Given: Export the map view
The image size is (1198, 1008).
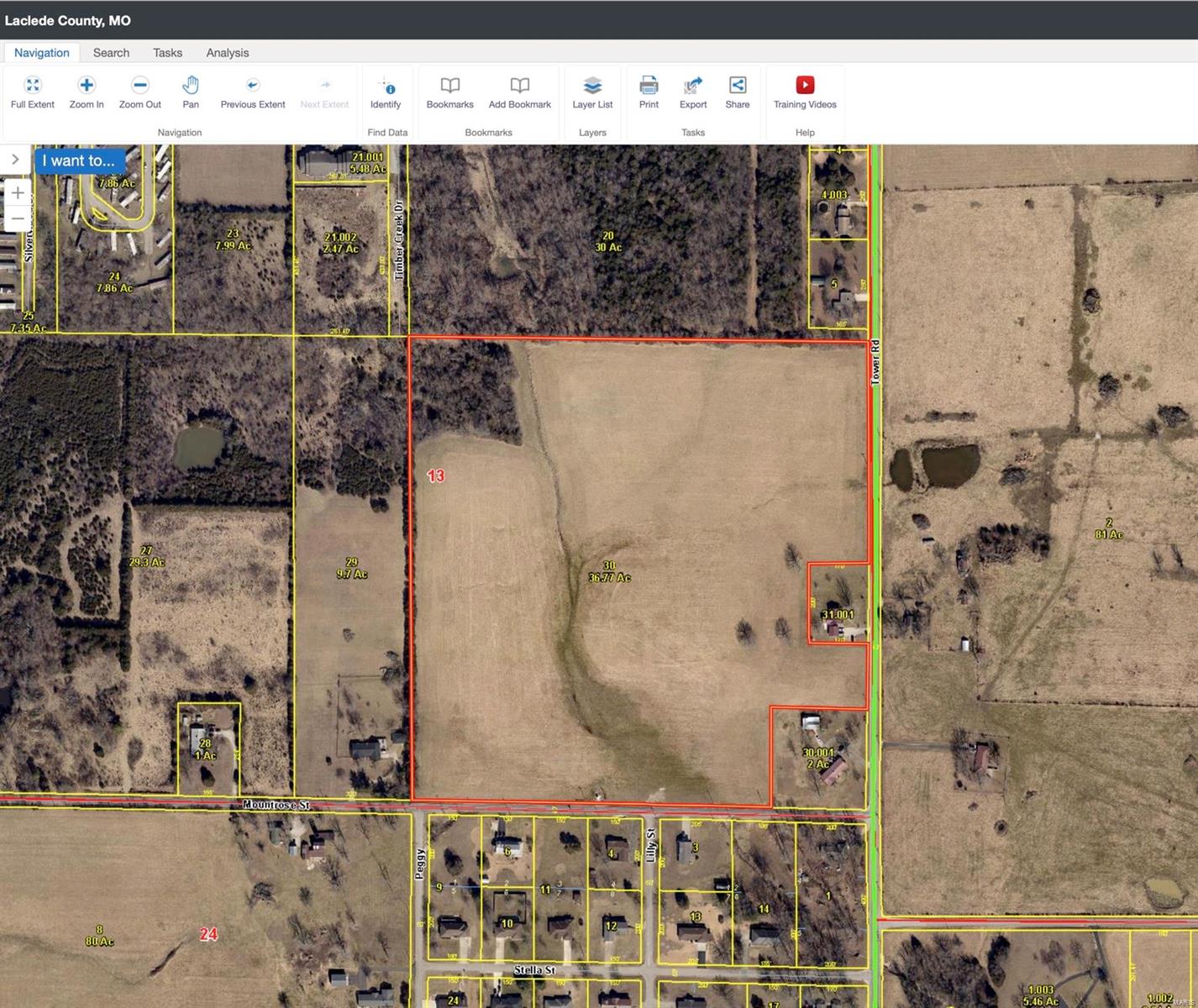Looking at the screenshot, I should (x=693, y=86).
